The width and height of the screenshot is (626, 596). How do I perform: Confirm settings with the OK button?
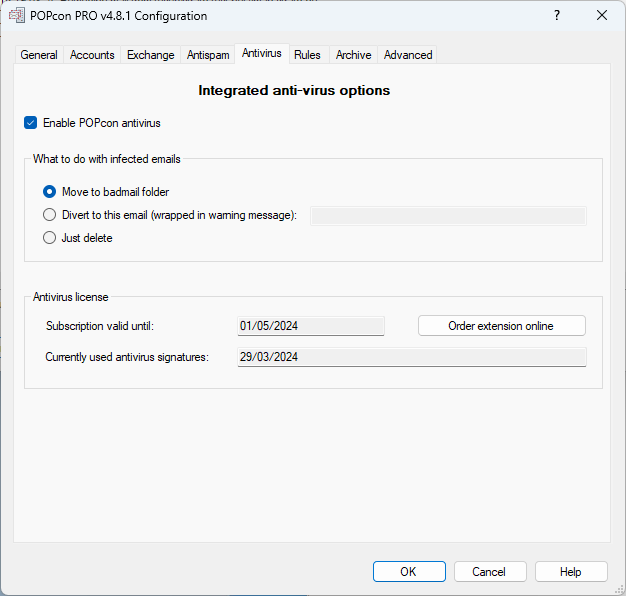[x=409, y=572]
